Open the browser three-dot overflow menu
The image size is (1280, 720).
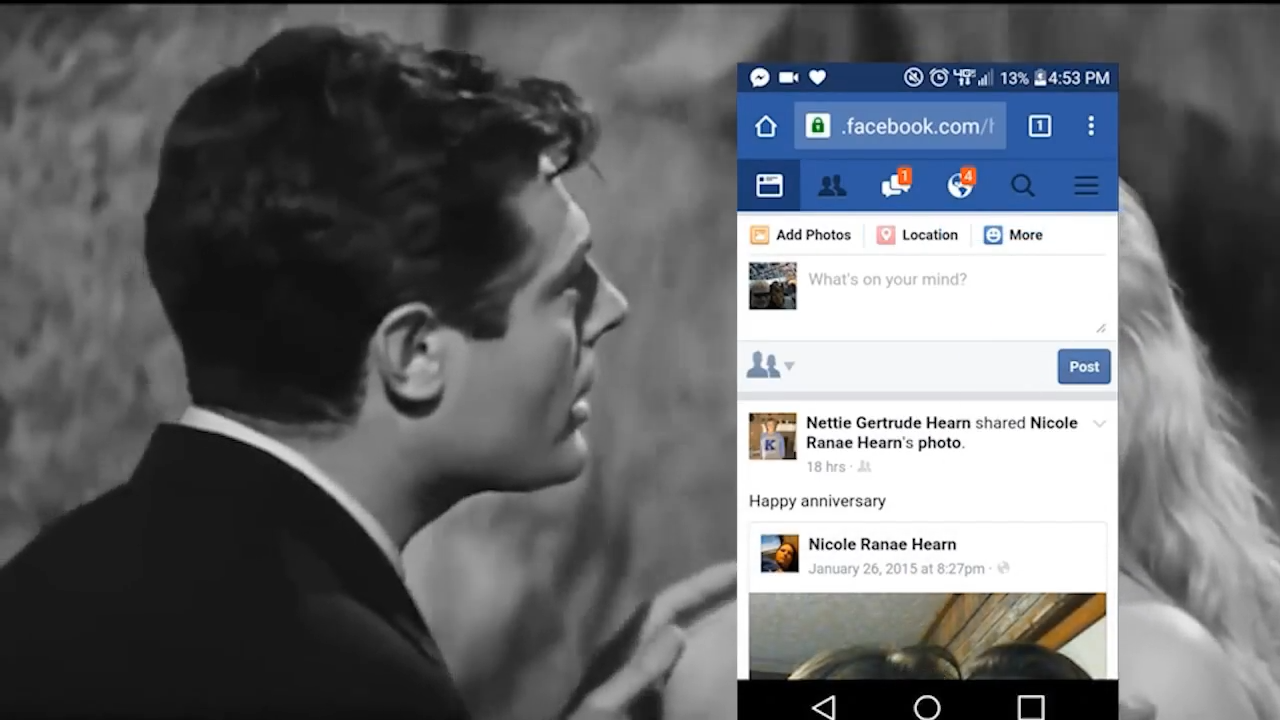1091,126
